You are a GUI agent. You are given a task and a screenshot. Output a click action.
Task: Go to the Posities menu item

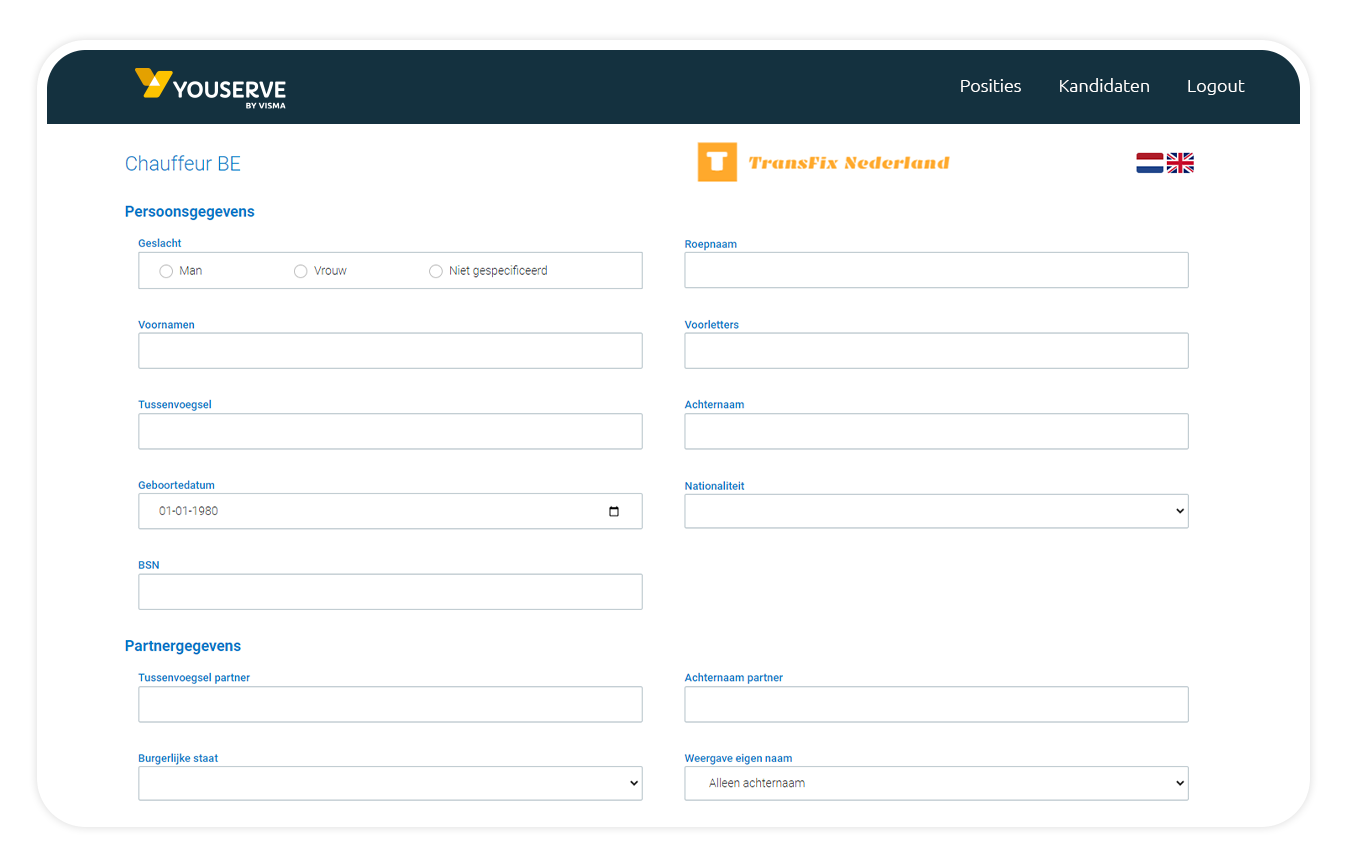coord(990,86)
